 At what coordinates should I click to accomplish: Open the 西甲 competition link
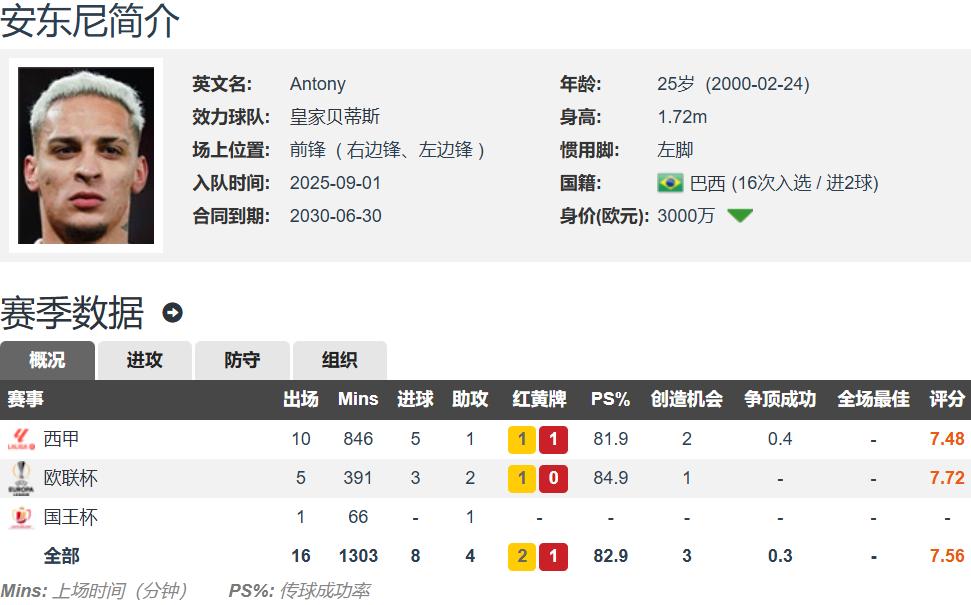coord(62,439)
